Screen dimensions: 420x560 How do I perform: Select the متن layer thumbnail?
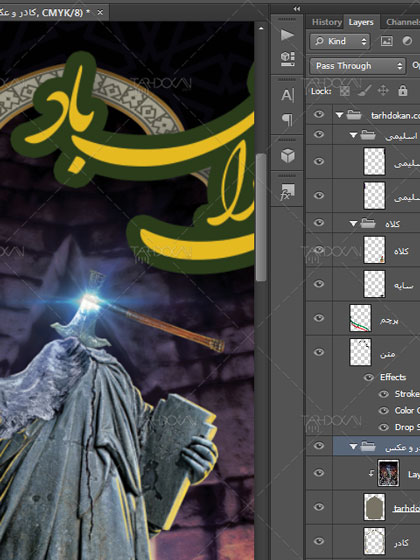[360, 352]
